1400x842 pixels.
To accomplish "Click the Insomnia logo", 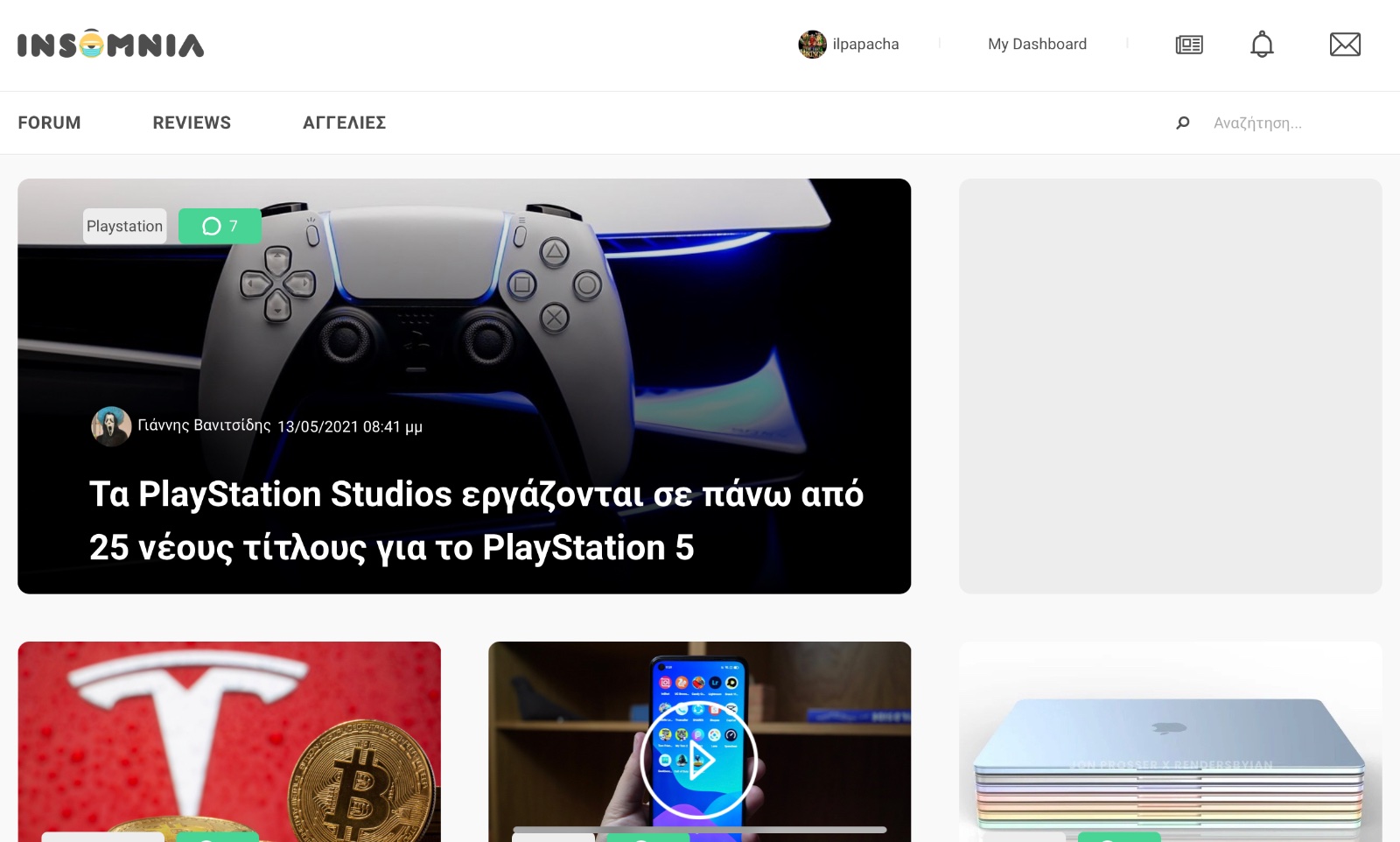I will pyautogui.click(x=111, y=44).
